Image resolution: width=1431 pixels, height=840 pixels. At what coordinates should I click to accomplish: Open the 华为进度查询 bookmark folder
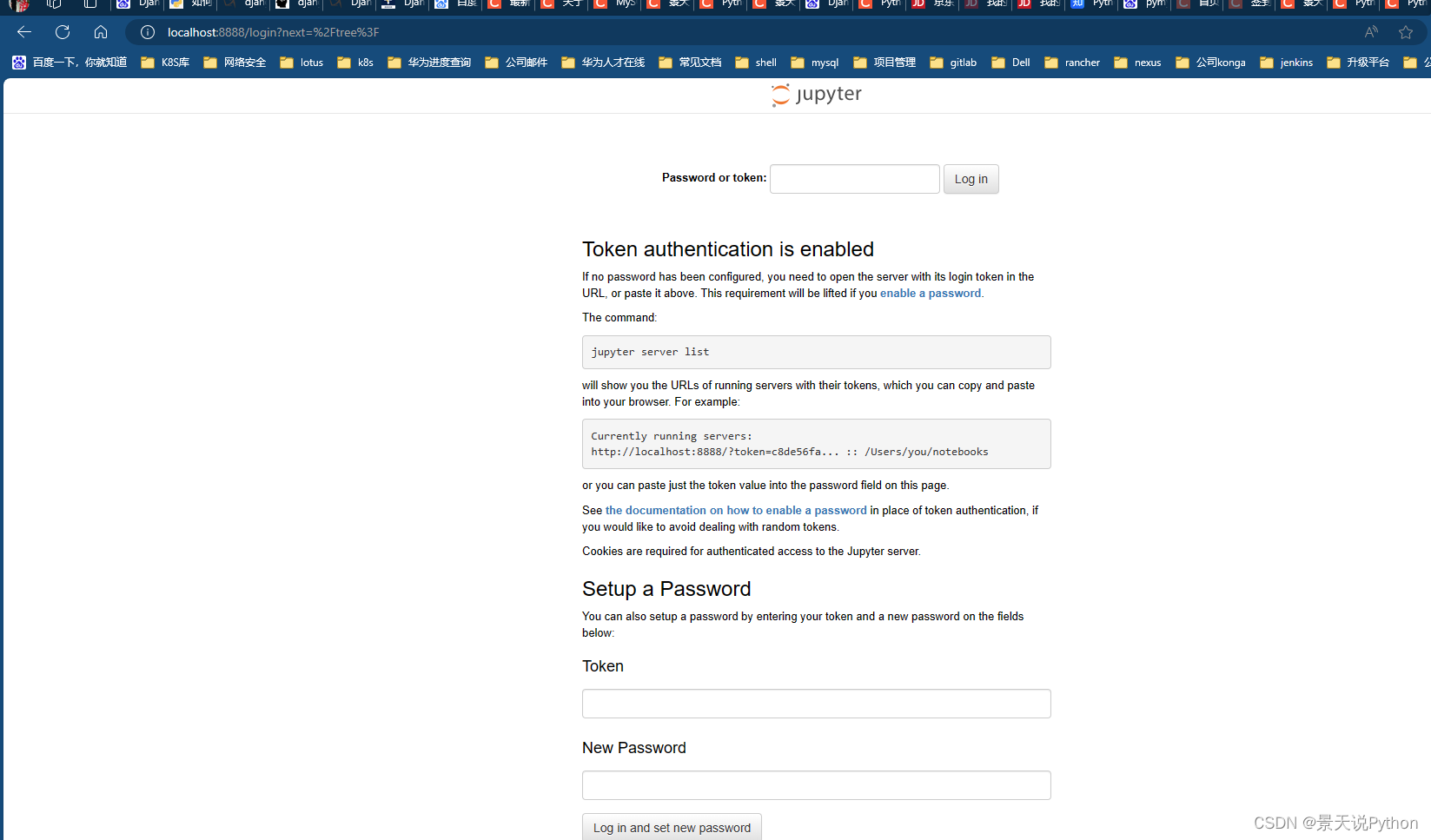tap(429, 63)
